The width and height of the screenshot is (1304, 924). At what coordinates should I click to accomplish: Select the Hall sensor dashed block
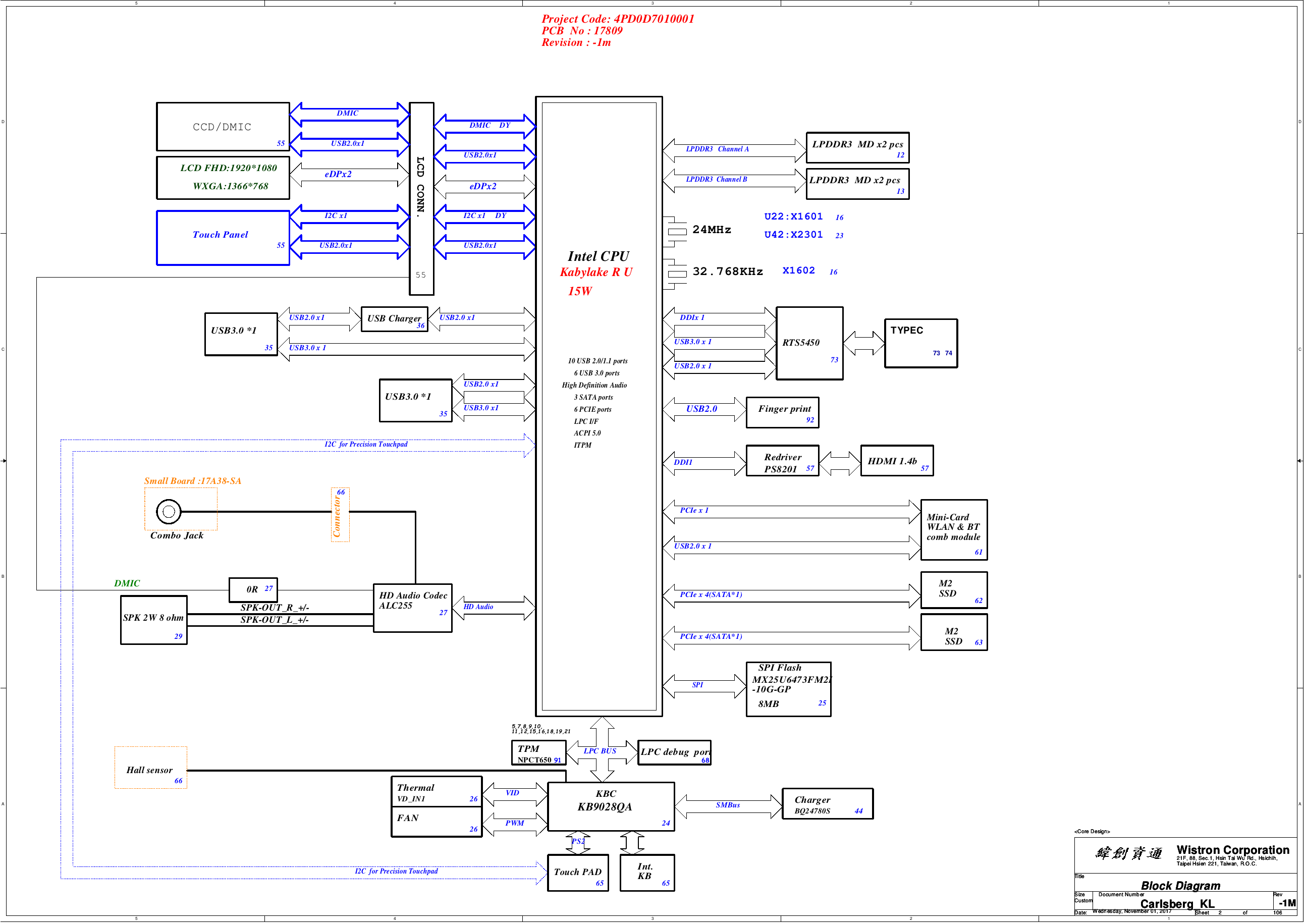tap(151, 768)
